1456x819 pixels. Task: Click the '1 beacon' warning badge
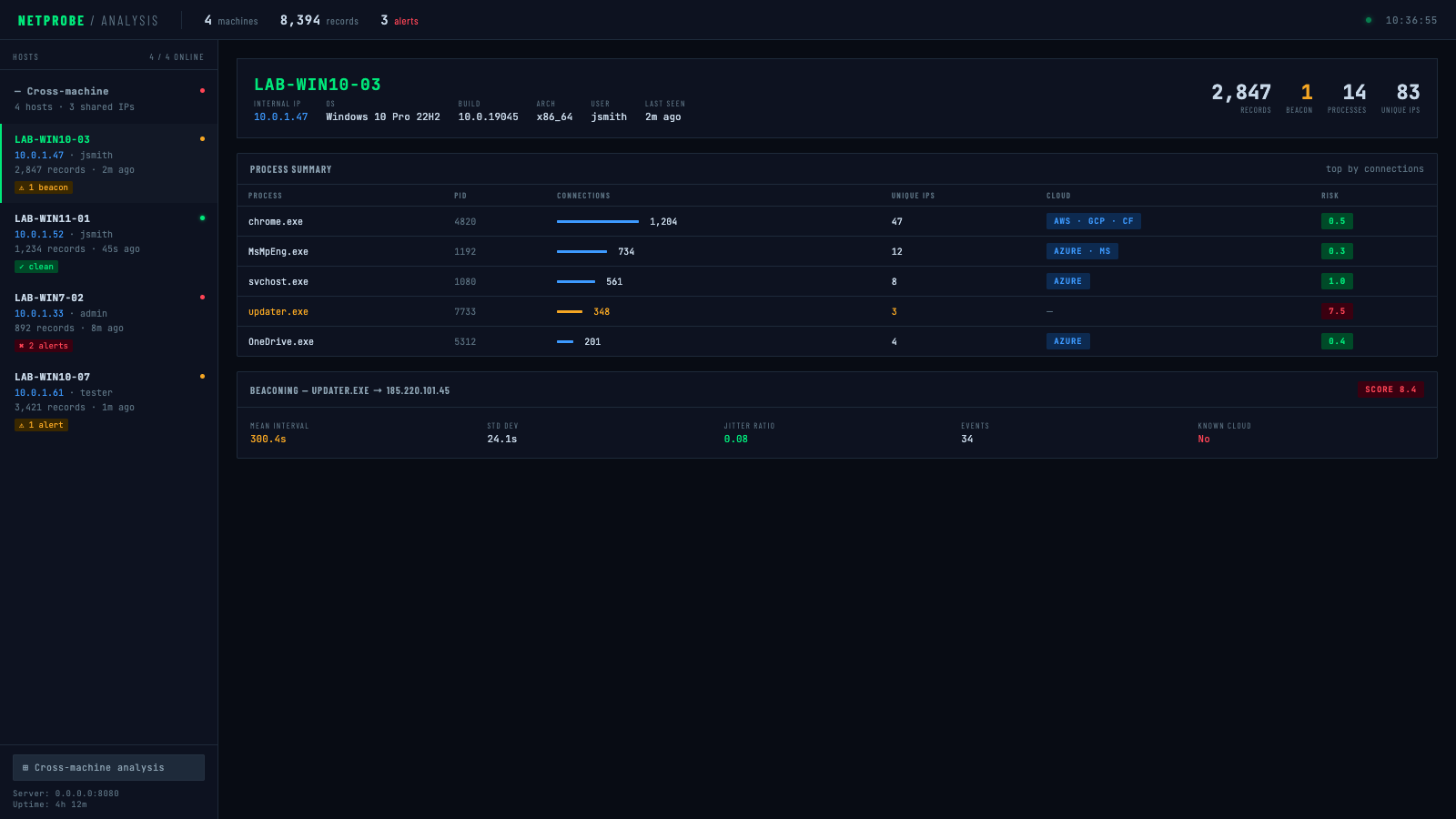[44, 187]
